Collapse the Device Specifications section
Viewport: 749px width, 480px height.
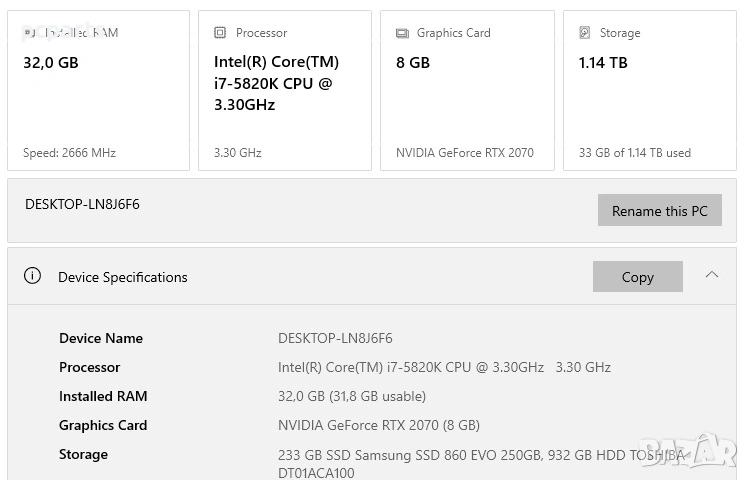(712, 275)
